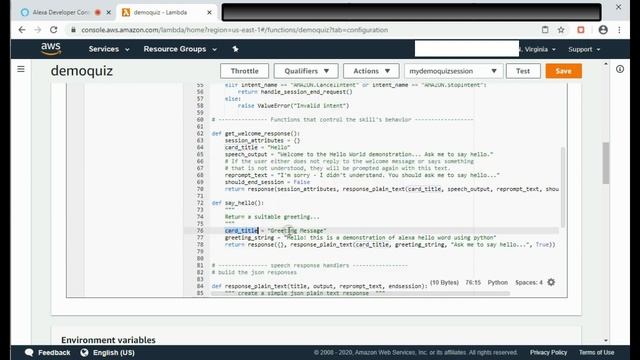Click the Environment variables heading
Viewport: 640px width, 360px height.
(108, 340)
